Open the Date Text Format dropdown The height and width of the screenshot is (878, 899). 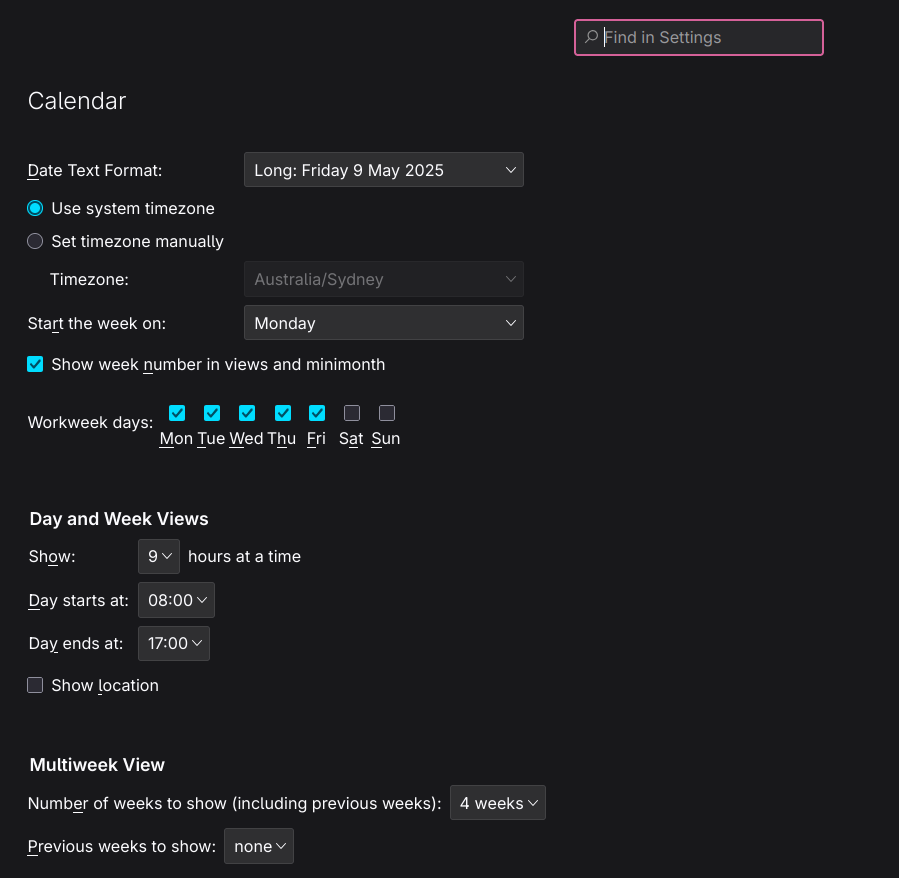point(384,170)
